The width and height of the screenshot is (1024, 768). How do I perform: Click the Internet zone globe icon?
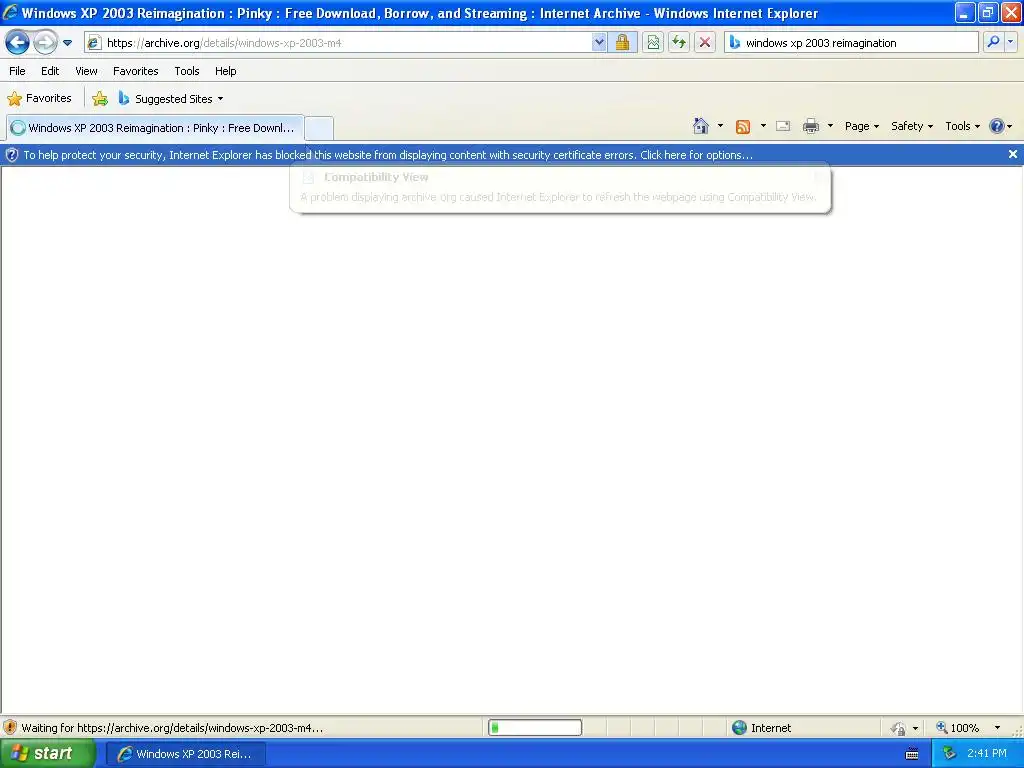coord(739,728)
